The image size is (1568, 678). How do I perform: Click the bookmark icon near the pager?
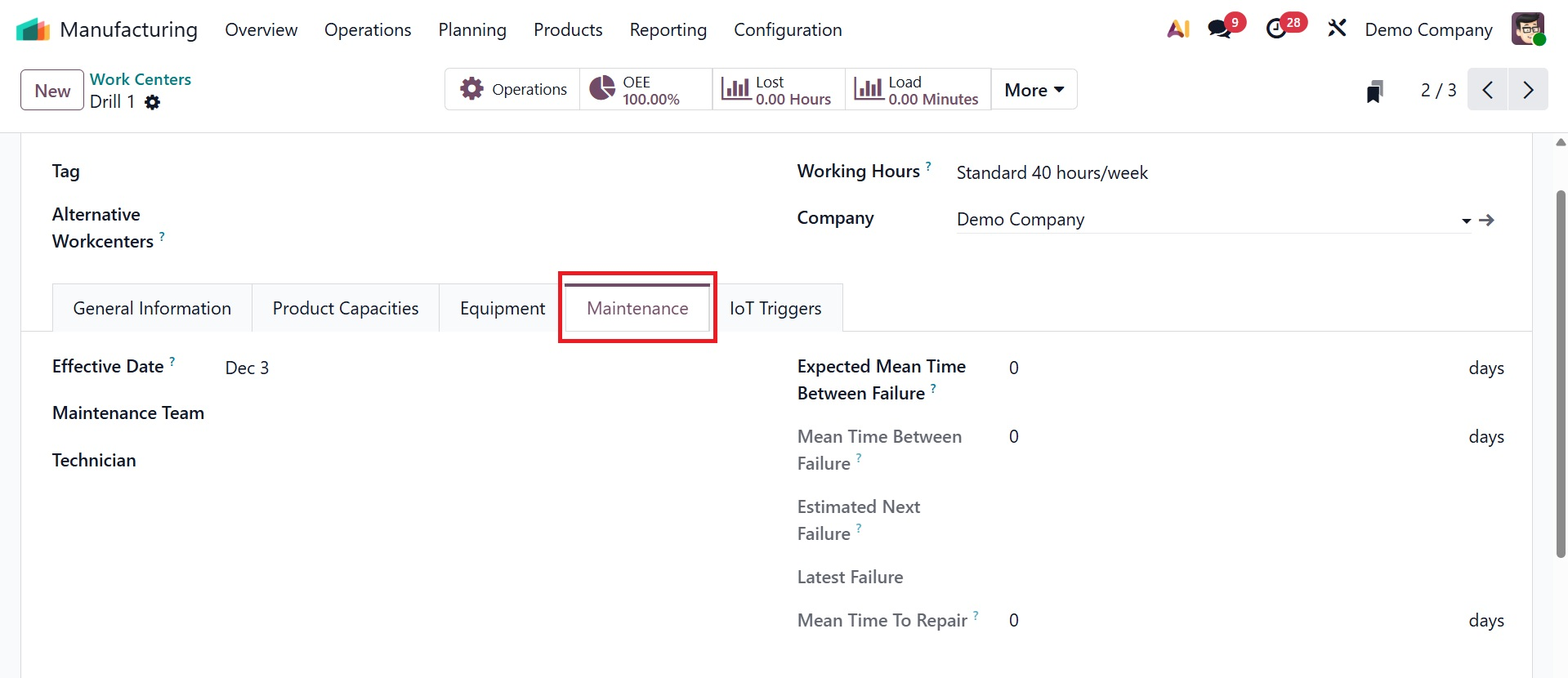click(1374, 91)
